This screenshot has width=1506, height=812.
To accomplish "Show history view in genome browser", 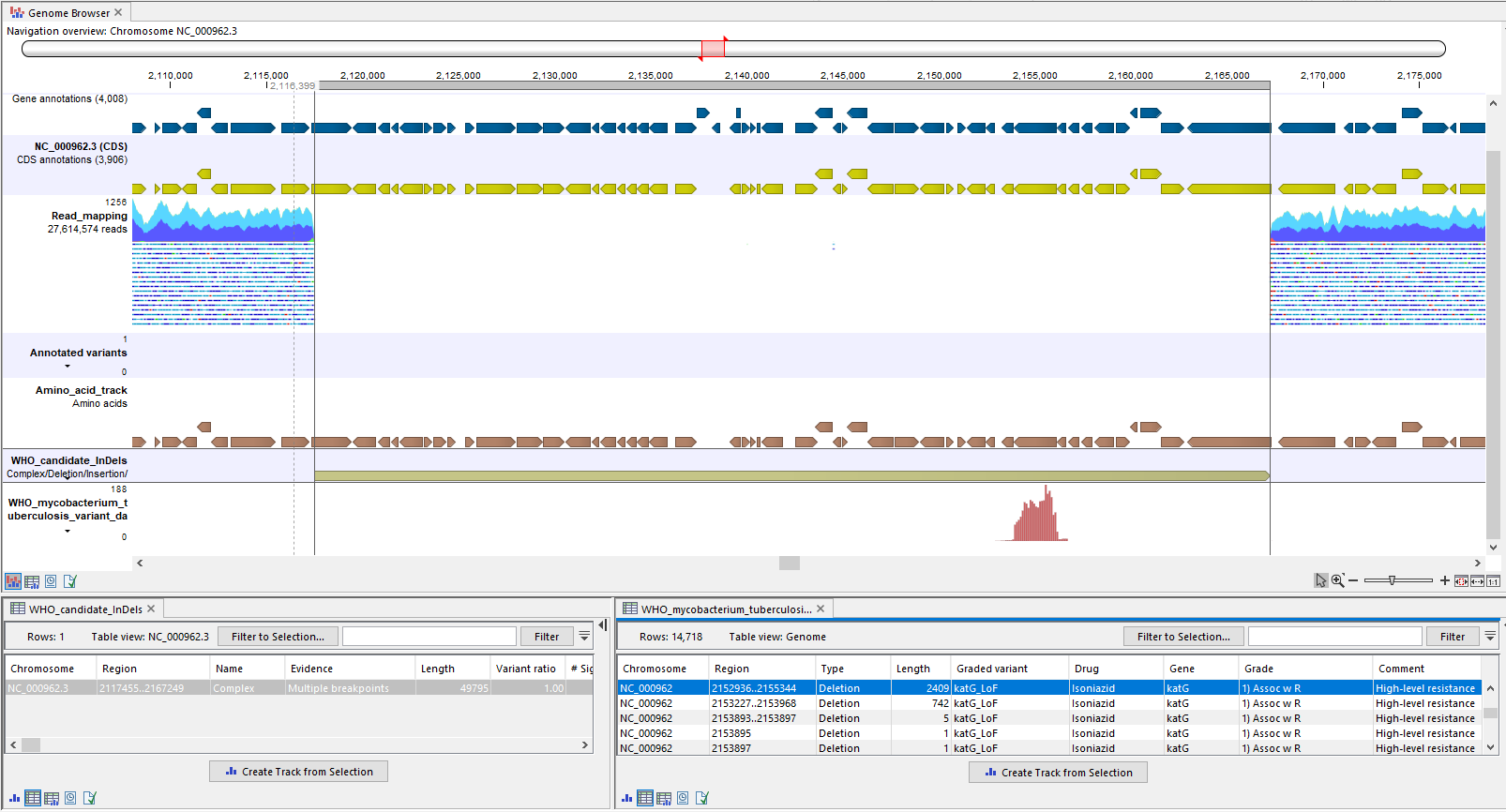I will (x=51, y=581).
